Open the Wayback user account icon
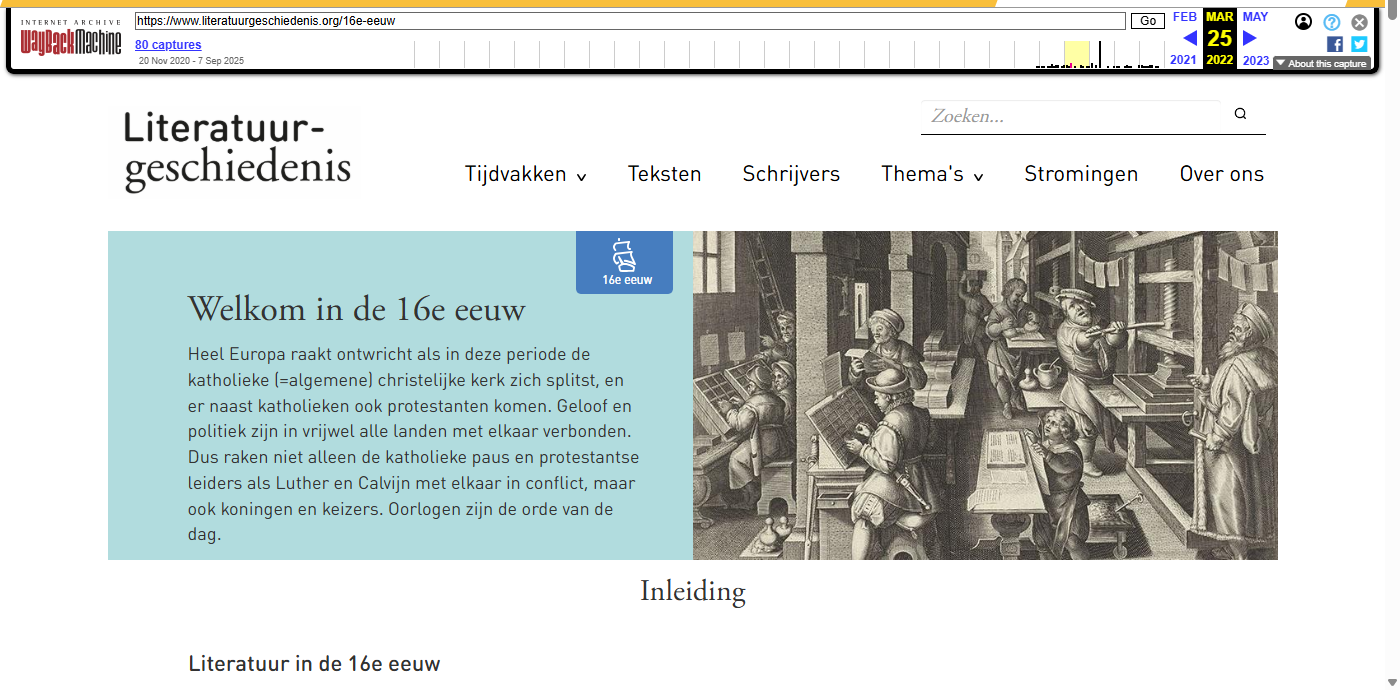Image resolution: width=1400 pixels, height=690 pixels. [x=1303, y=22]
